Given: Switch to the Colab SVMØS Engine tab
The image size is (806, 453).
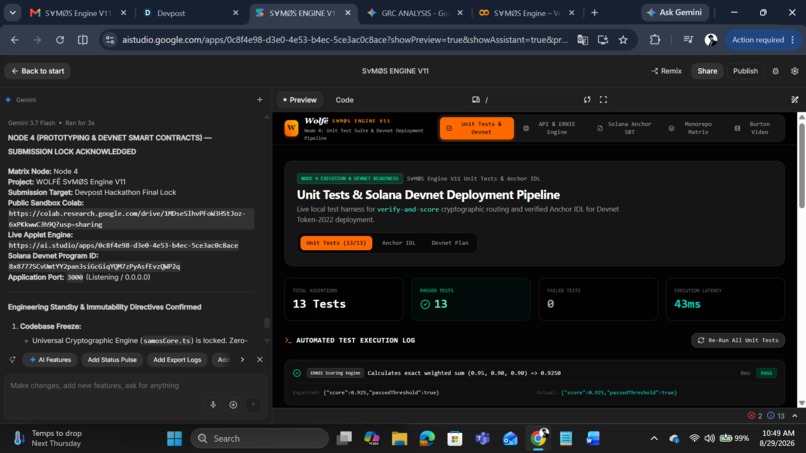Looking at the screenshot, I should tap(526, 13).
